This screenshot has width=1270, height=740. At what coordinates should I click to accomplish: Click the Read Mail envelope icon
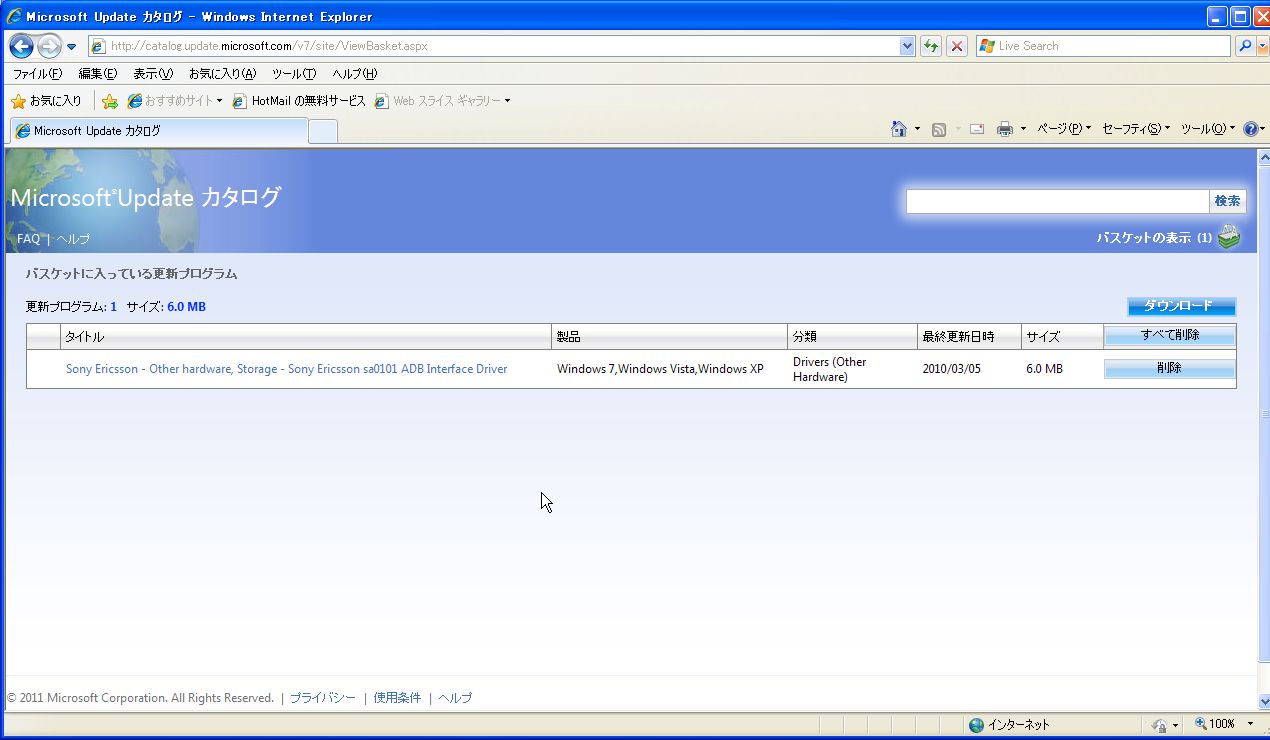click(977, 129)
